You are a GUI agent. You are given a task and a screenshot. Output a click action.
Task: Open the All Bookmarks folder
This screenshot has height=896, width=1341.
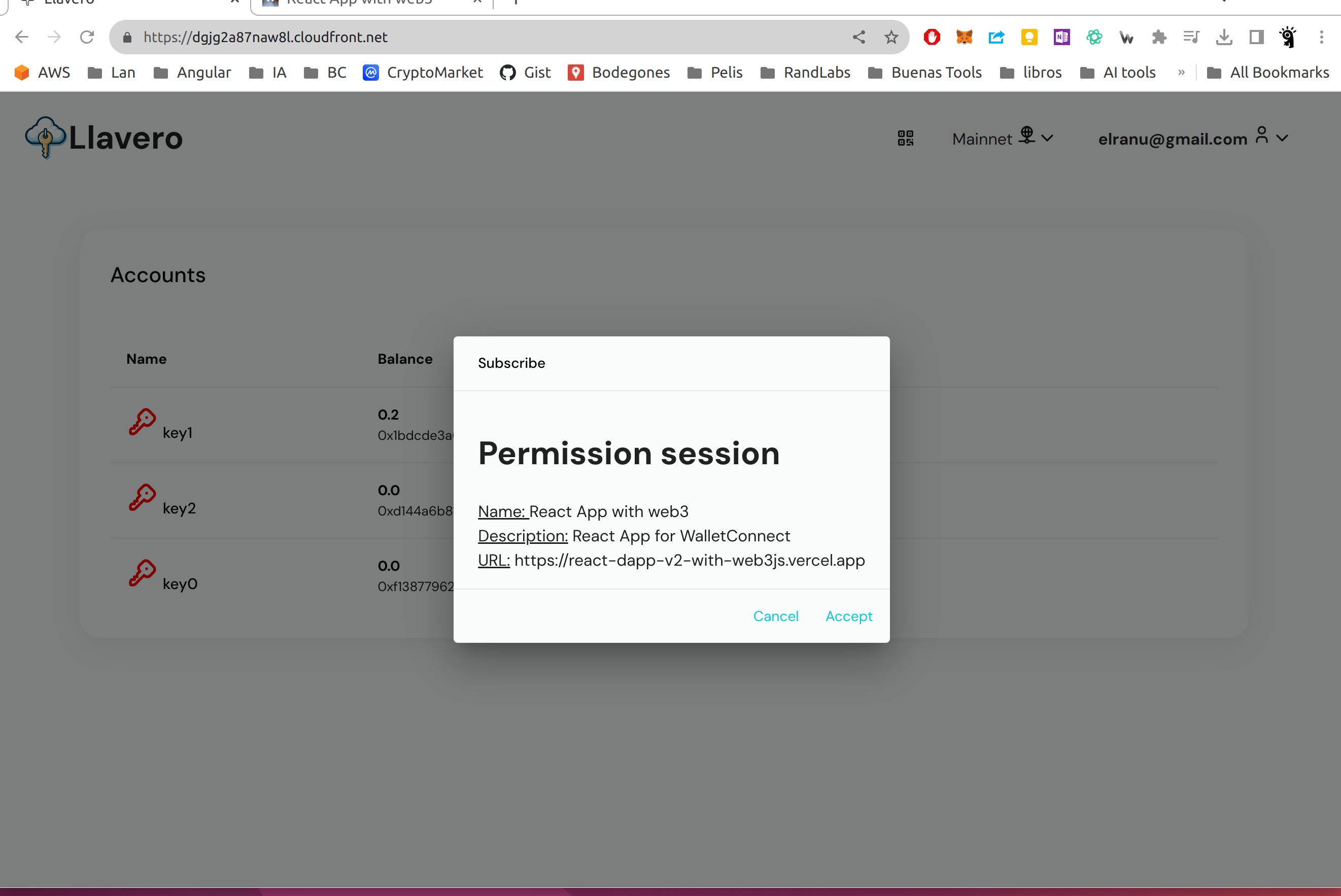1268,73
